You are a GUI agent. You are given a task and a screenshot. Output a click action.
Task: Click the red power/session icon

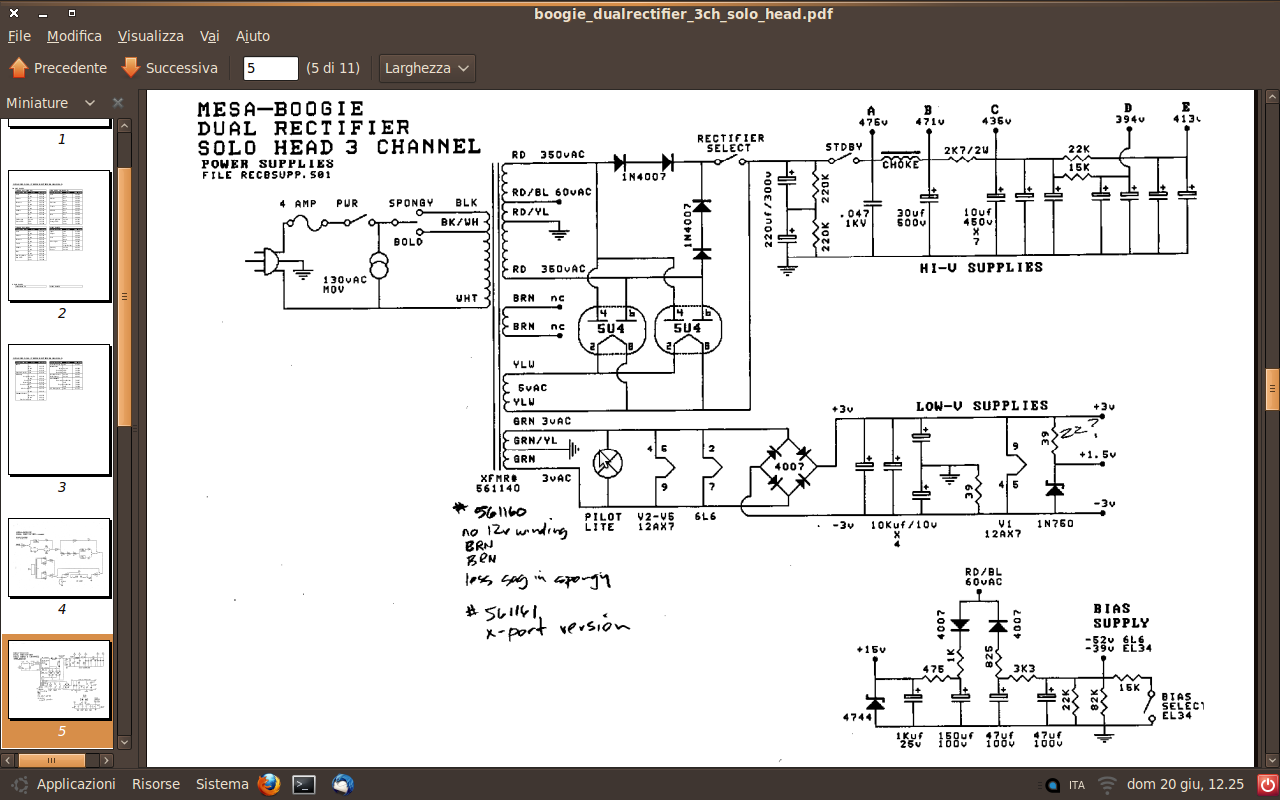click(1267, 784)
